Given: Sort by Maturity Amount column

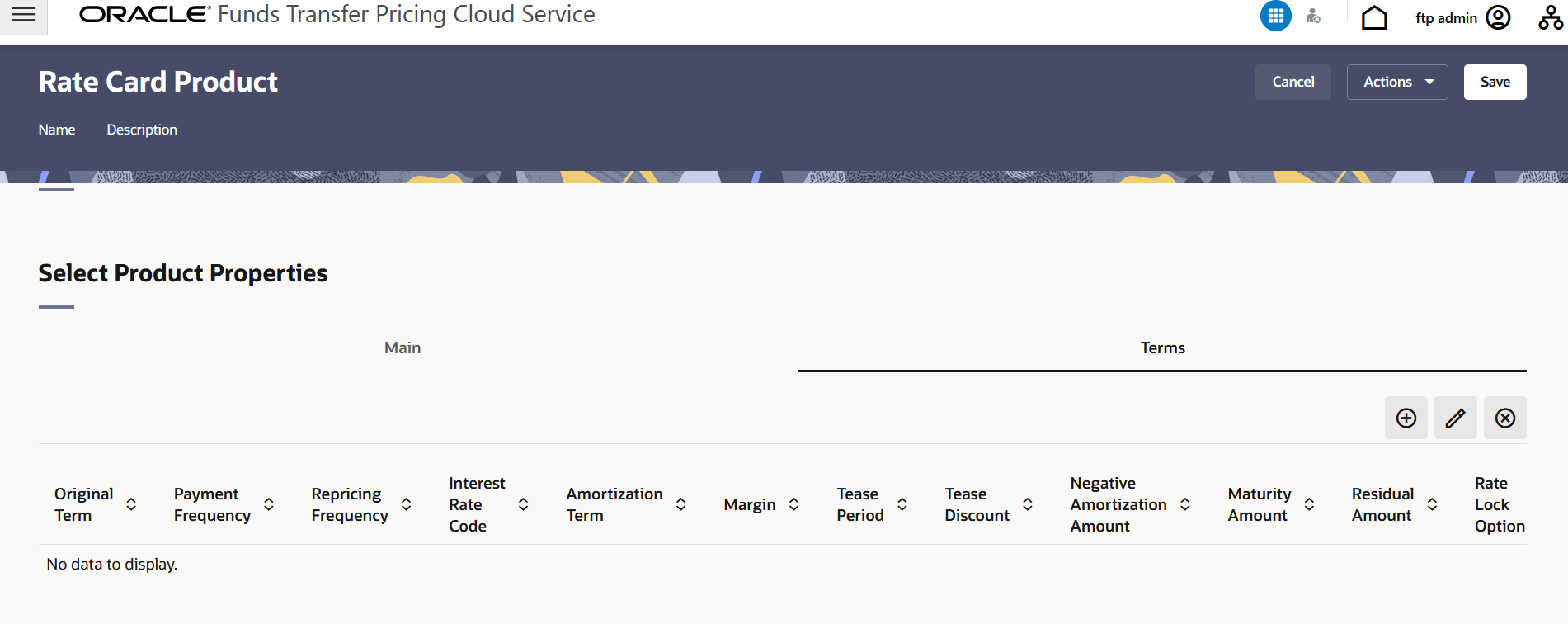Looking at the screenshot, I should click(1310, 504).
